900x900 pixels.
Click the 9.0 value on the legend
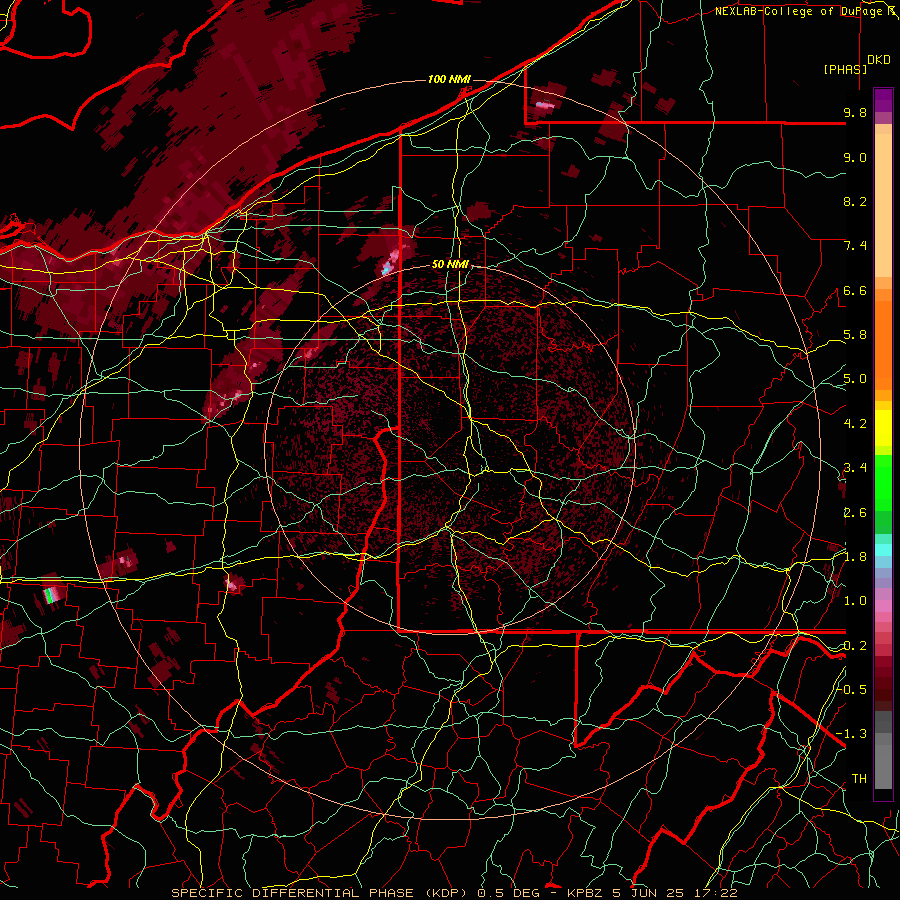855,157
